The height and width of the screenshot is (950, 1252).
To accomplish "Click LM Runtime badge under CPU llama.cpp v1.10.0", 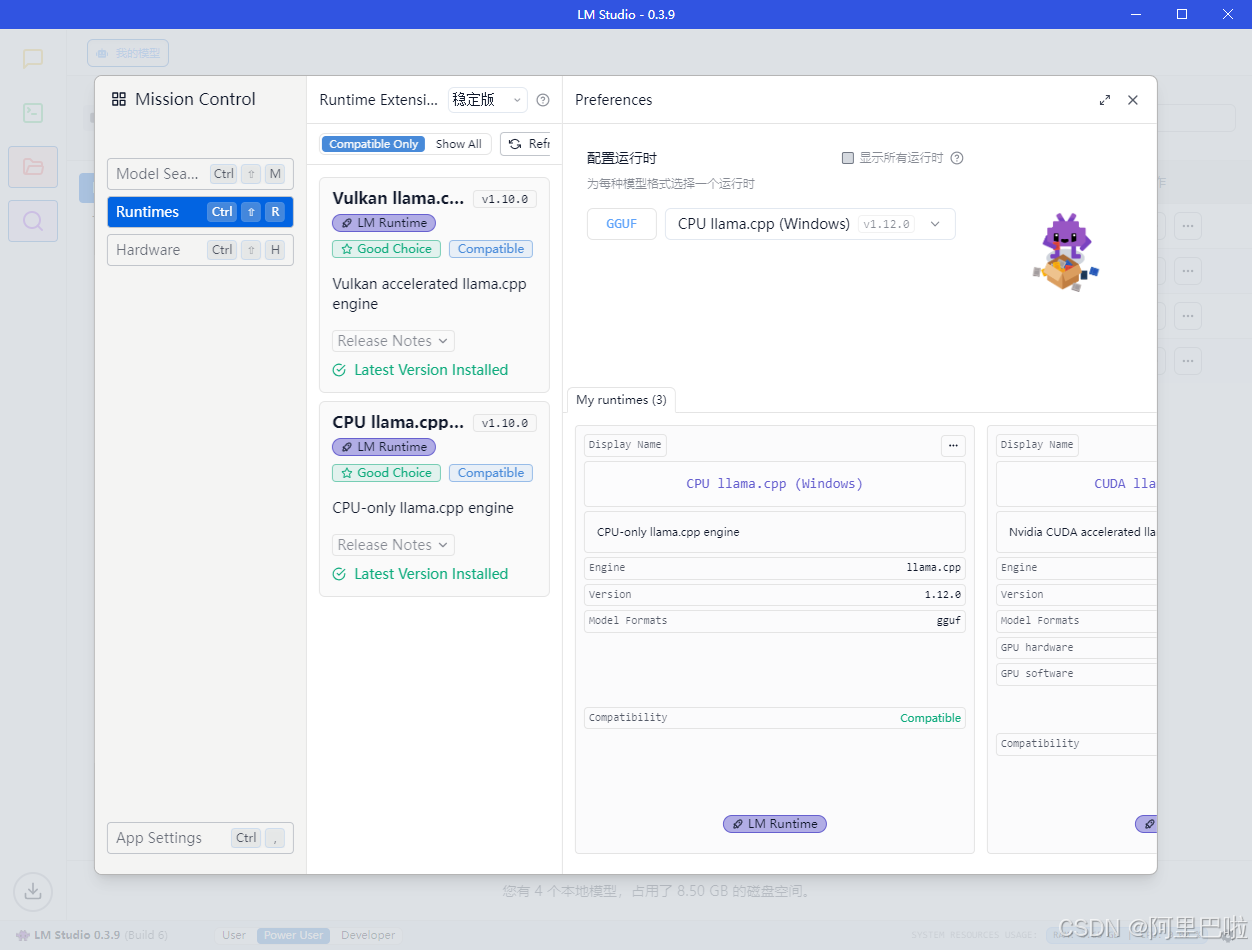I will tap(384, 447).
